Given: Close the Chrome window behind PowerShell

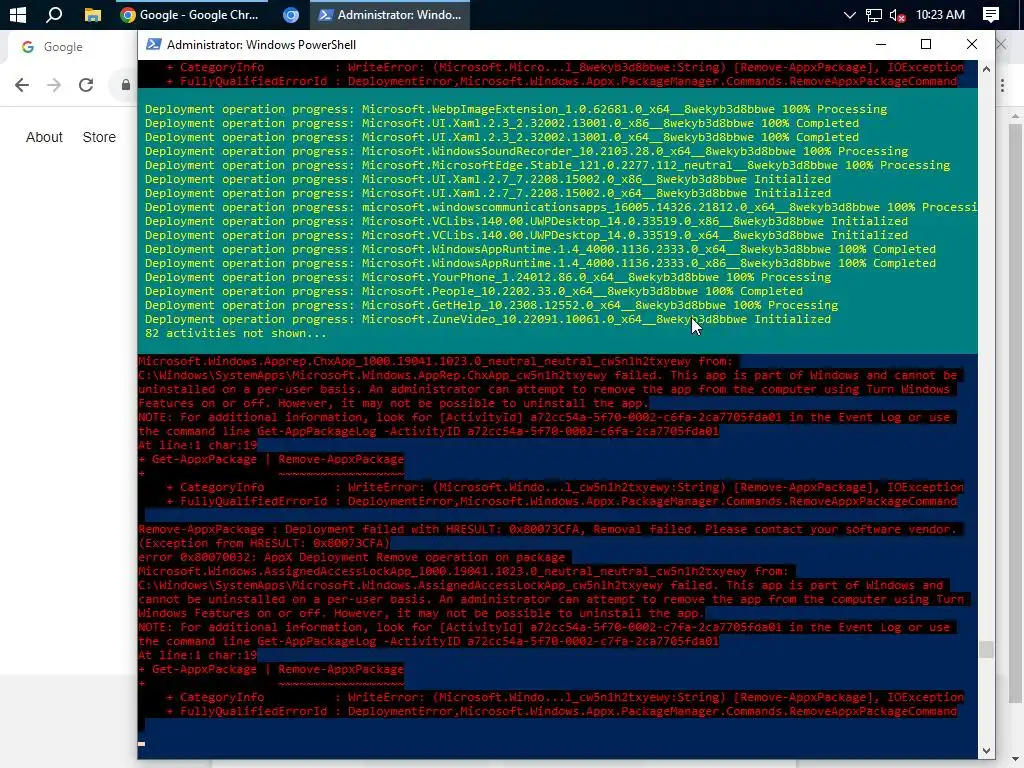Looking at the screenshot, I should tap(1002, 44).
